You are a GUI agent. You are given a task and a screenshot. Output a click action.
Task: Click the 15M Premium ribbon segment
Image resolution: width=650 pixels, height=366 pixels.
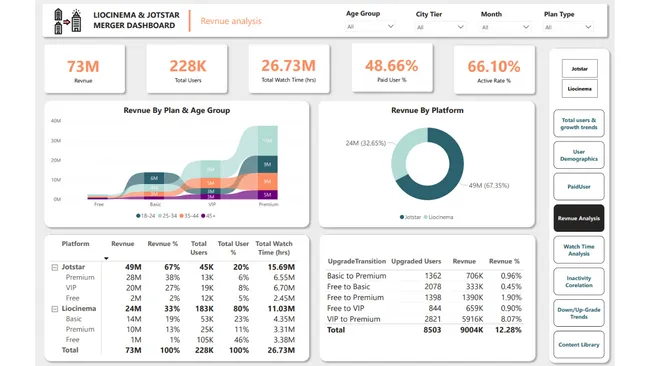(267, 141)
